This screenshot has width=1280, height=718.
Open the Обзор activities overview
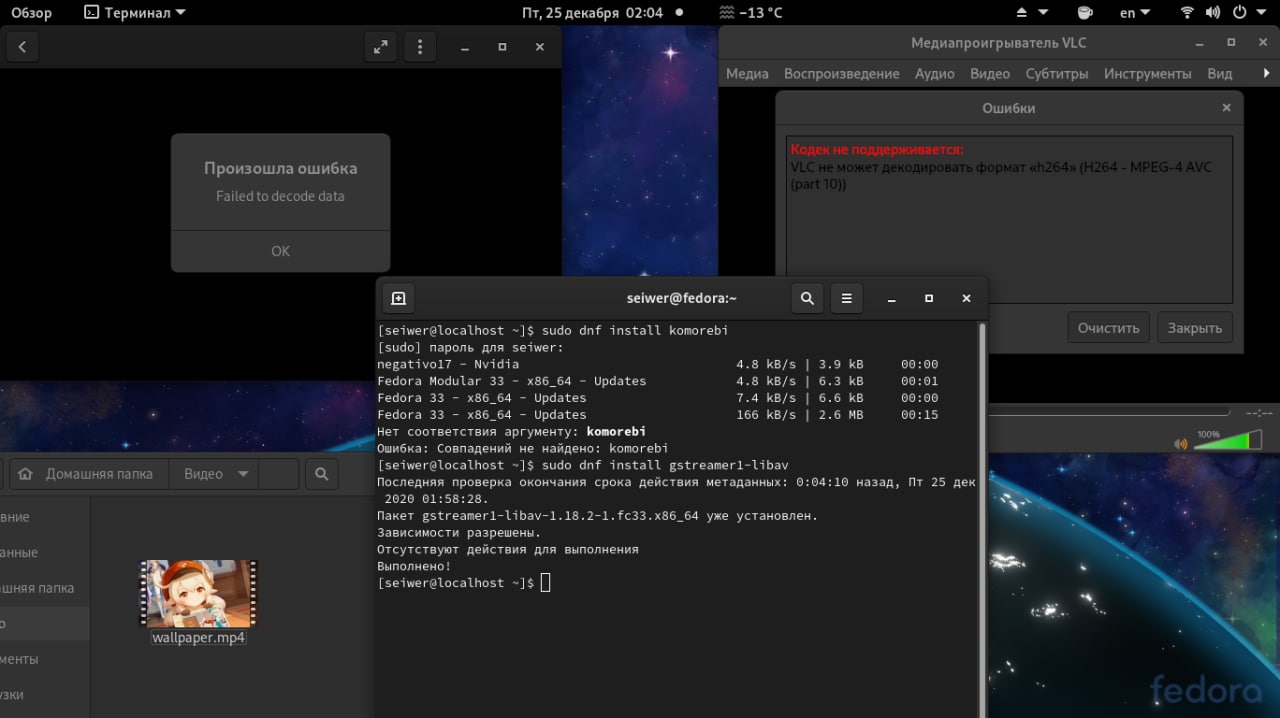tap(31, 13)
